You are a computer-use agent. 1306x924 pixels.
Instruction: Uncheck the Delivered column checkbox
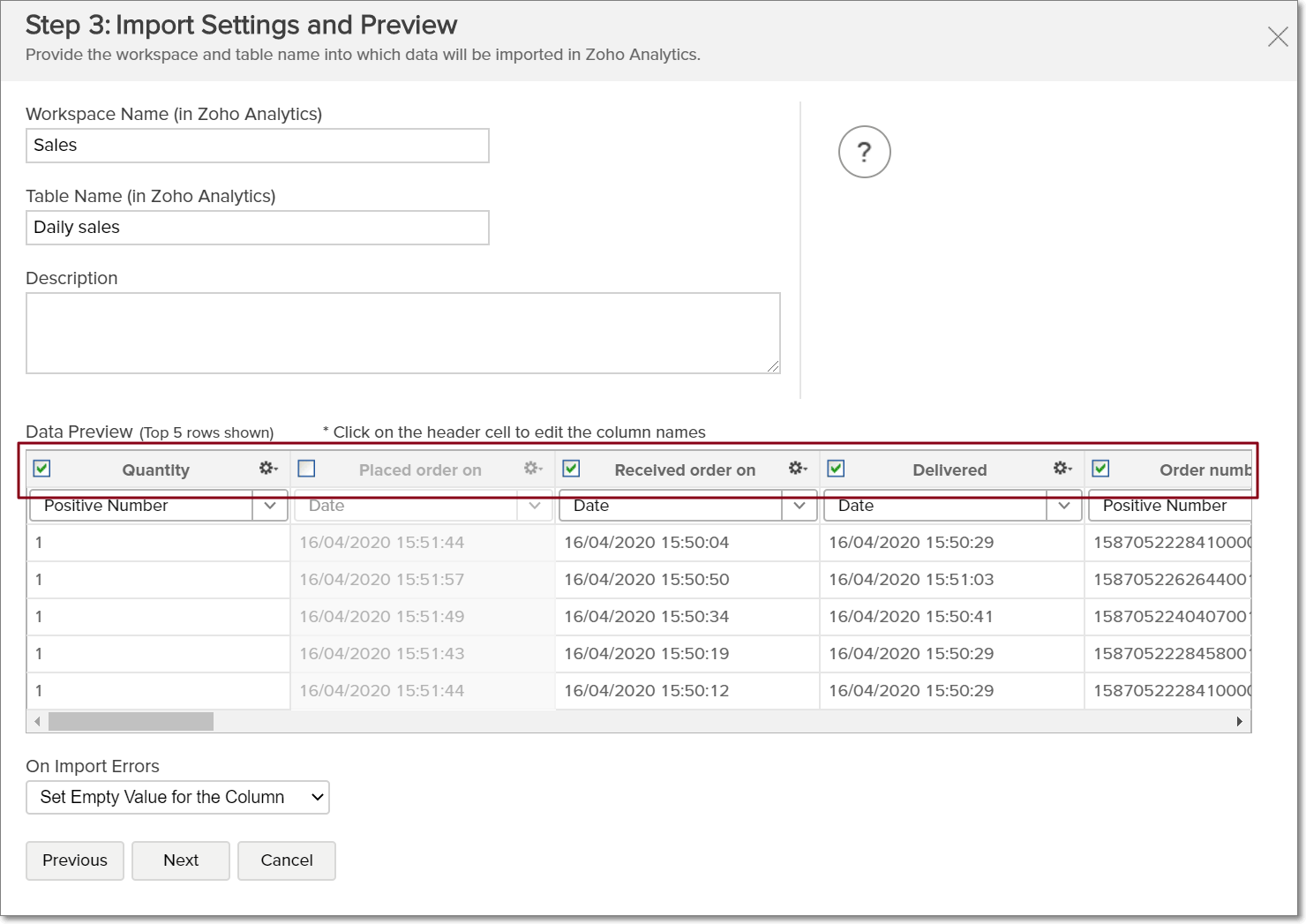coord(836,469)
